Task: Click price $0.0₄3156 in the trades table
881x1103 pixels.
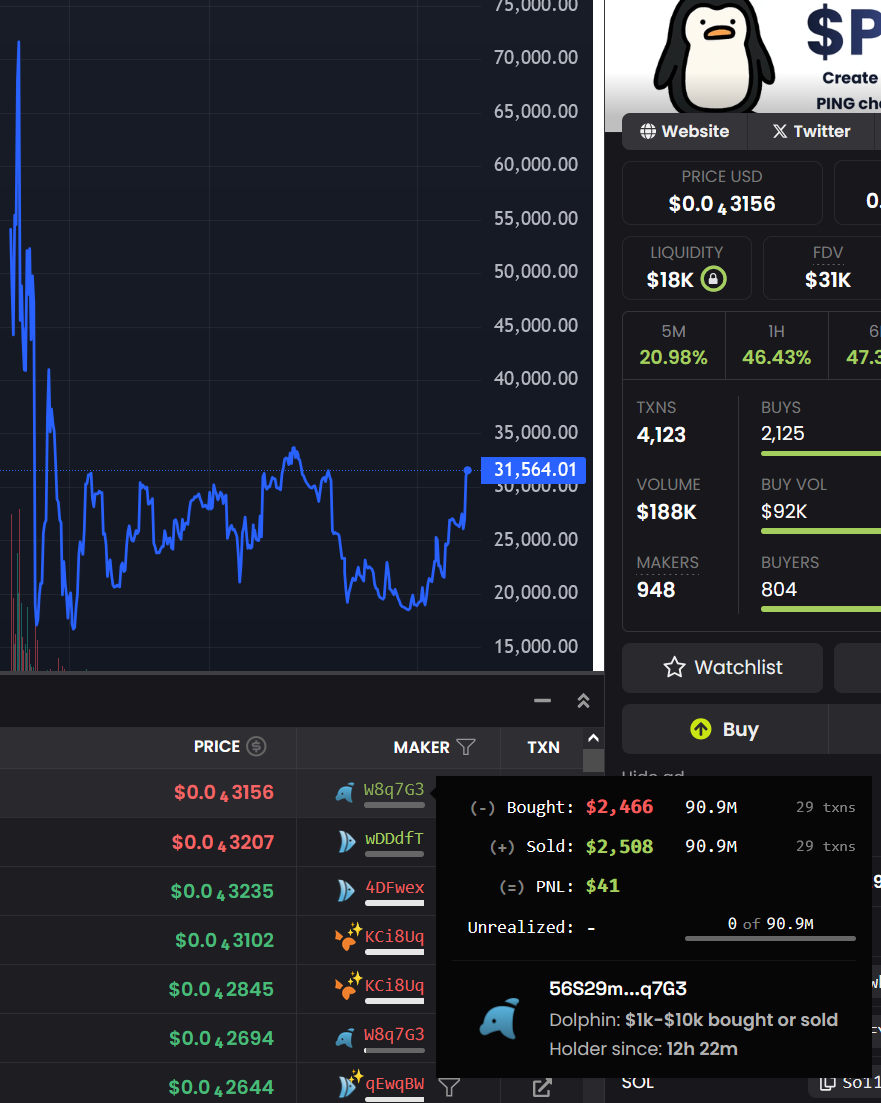Action: click(224, 793)
